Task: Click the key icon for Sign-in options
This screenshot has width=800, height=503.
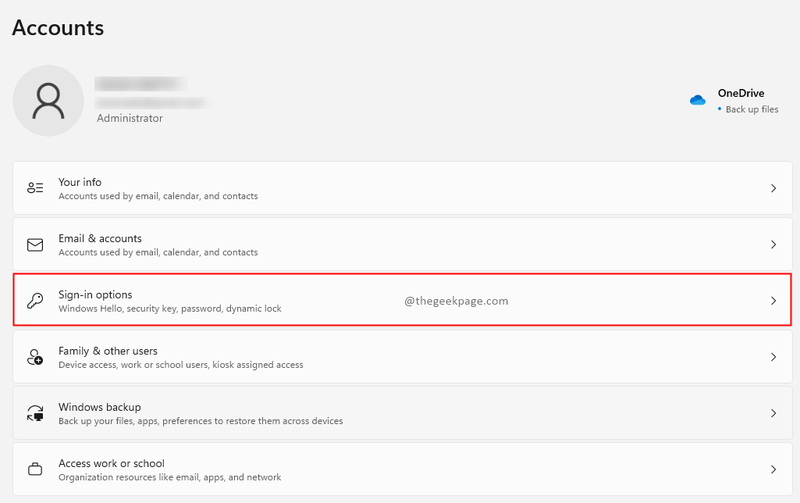Action: 35,301
